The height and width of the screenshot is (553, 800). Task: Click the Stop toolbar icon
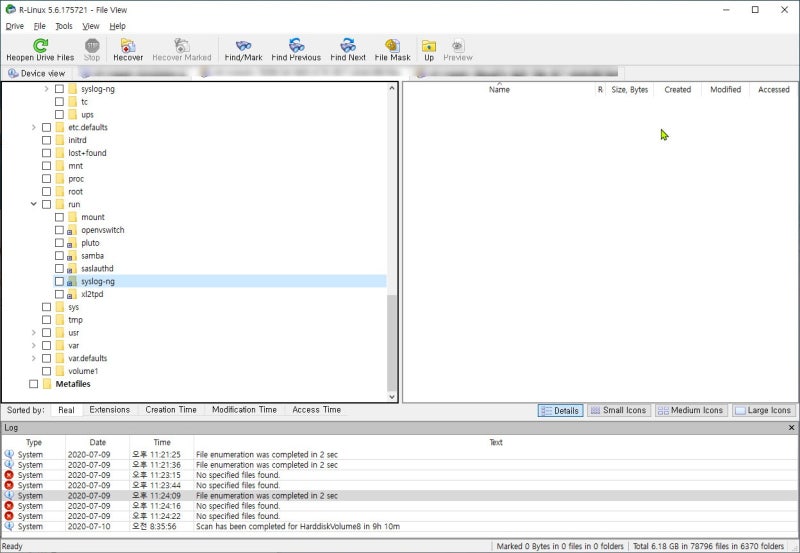coord(92,45)
